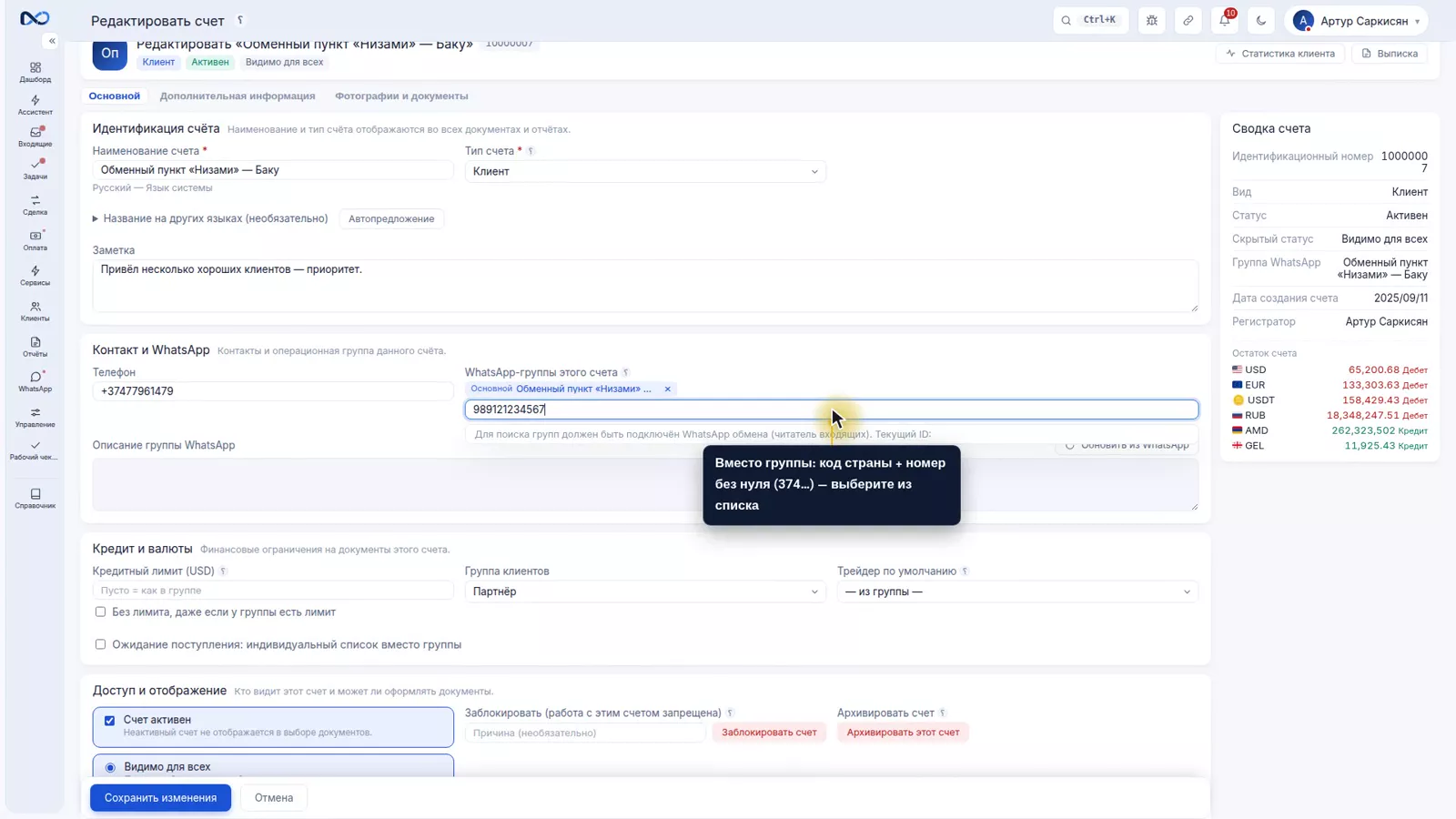Click the Телефон input field

[273, 391]
